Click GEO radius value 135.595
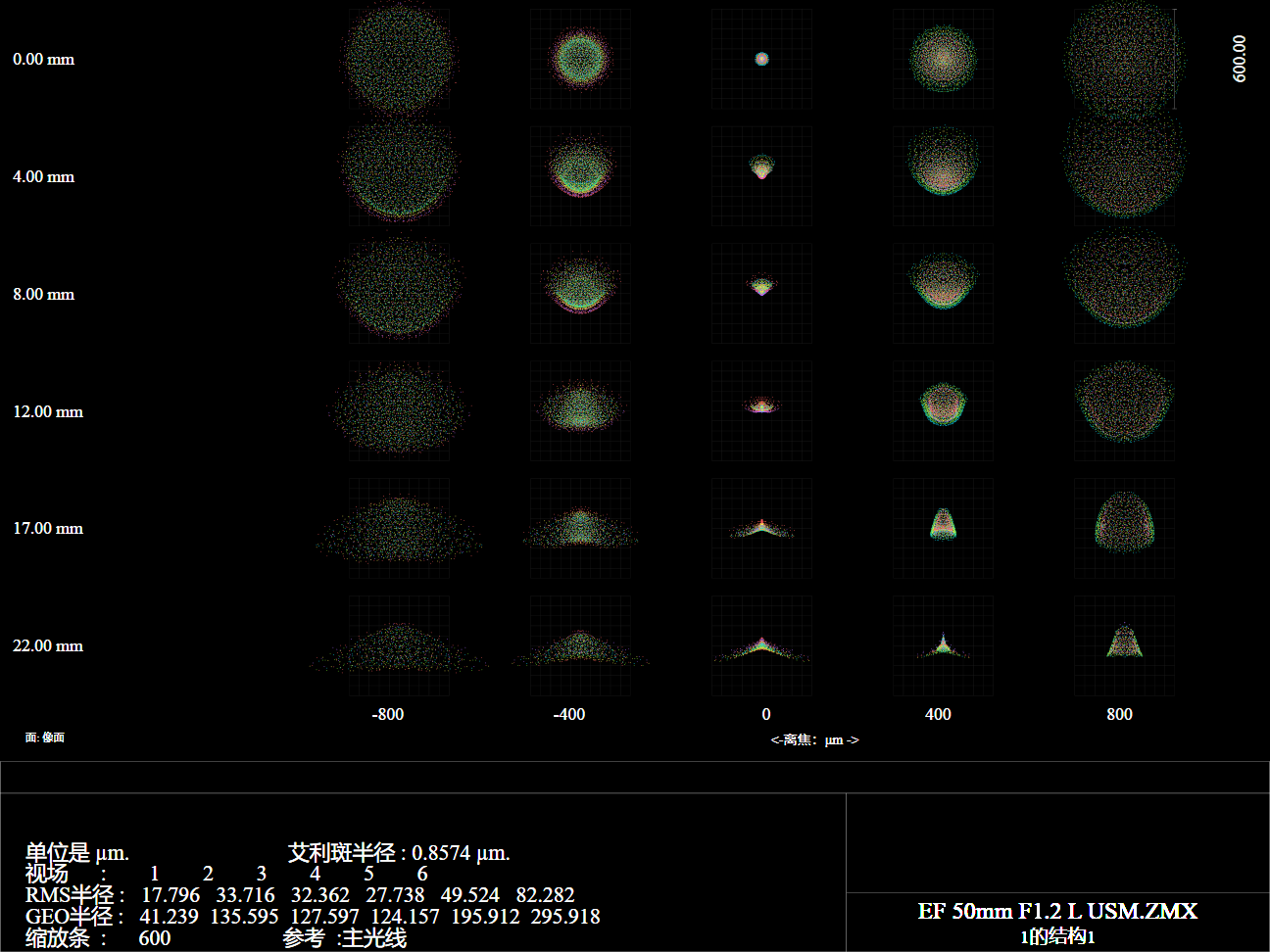This screenshot has height=952, width=1270. click(244, 916)
